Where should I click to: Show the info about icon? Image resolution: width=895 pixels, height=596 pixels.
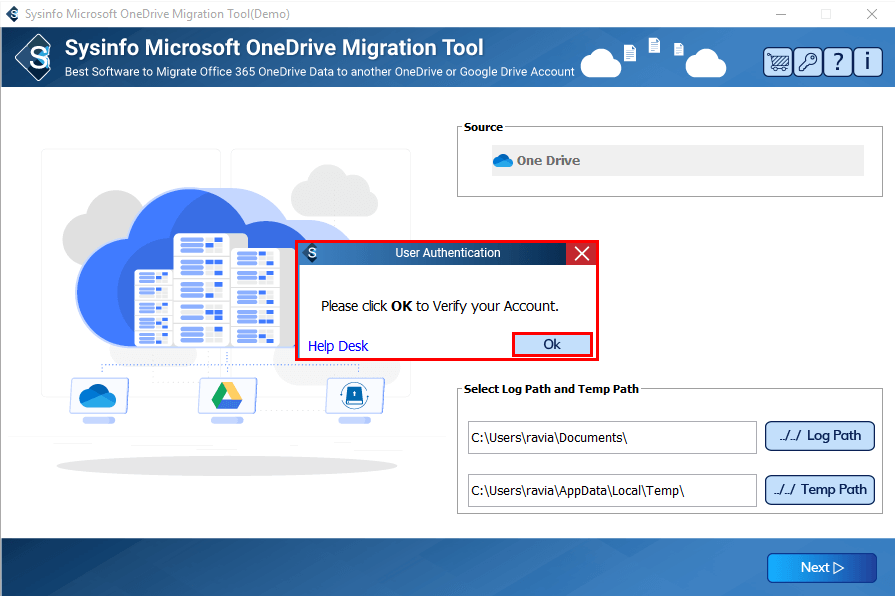[x=868, y=62]
